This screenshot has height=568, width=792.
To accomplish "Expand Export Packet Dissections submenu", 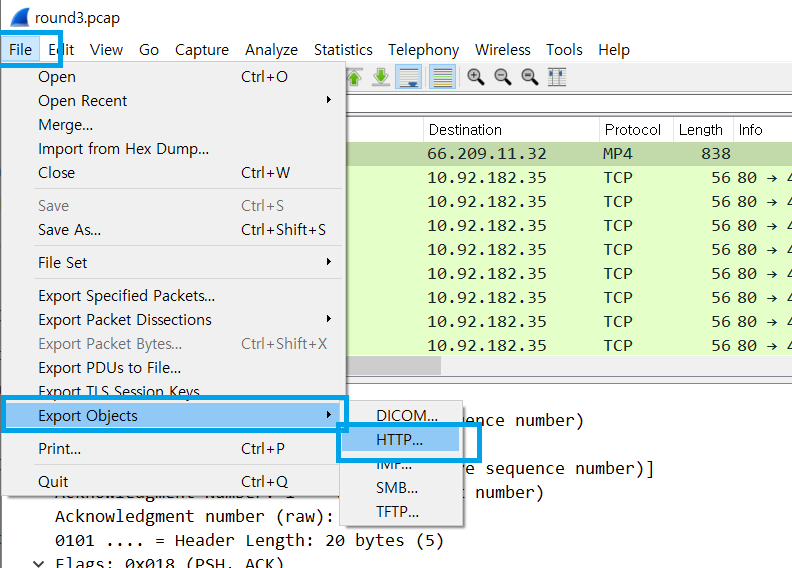I will click(x=174, y=320).
